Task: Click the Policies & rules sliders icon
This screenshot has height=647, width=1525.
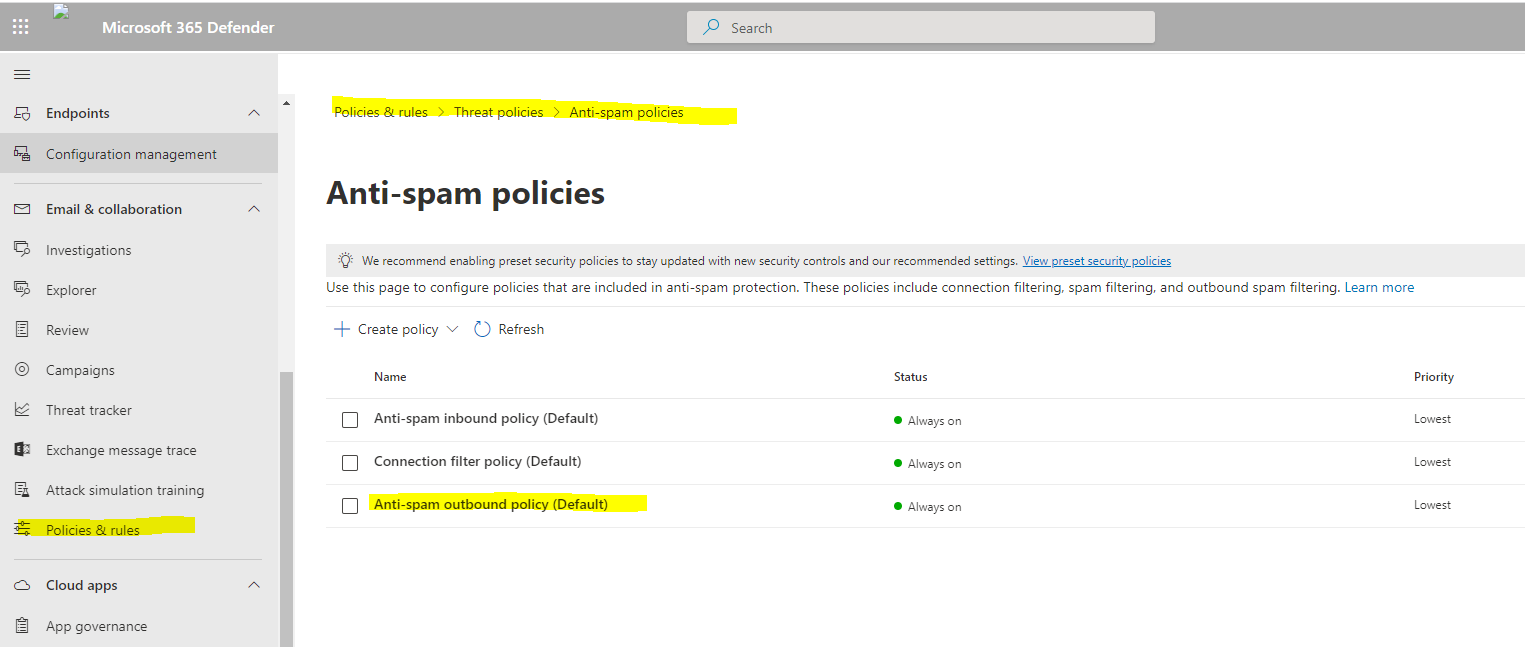Action: (22, 529)
